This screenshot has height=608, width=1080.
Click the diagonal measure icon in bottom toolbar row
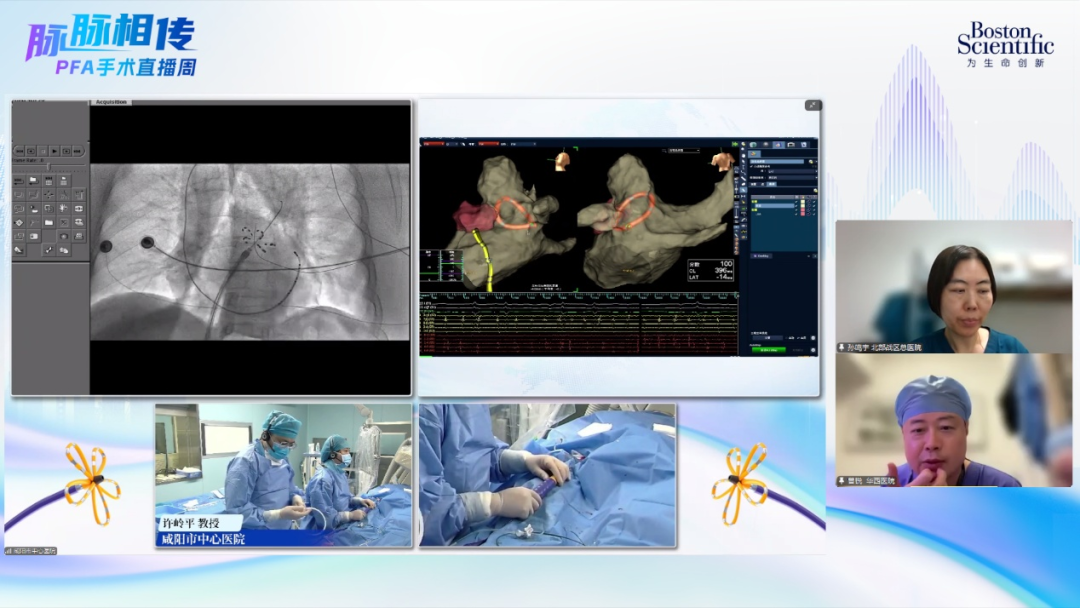48,249
